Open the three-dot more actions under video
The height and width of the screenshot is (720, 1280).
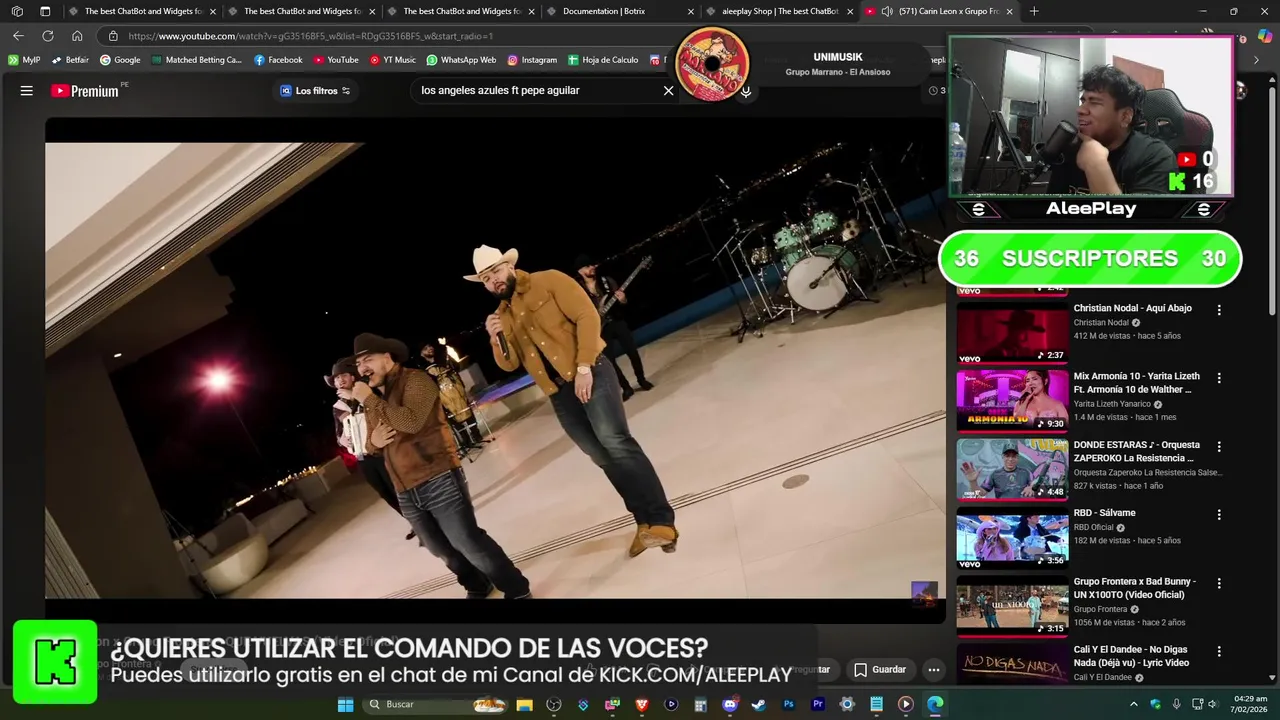click(933, 670)
